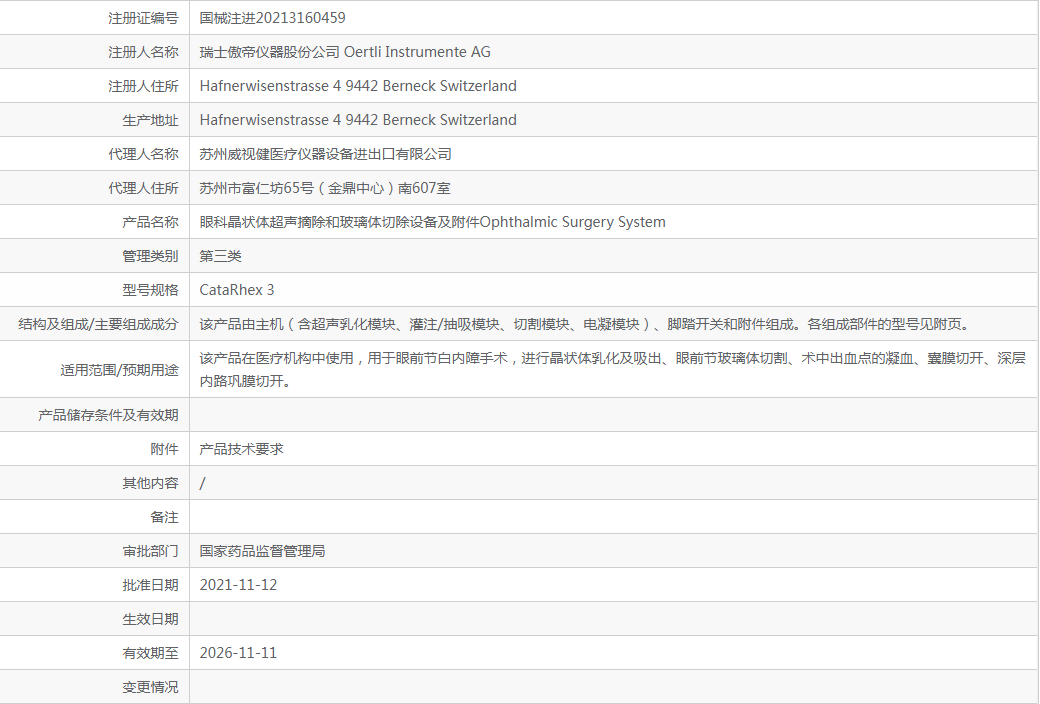Click model value CataRhex 3

click(x=237, y=290)
